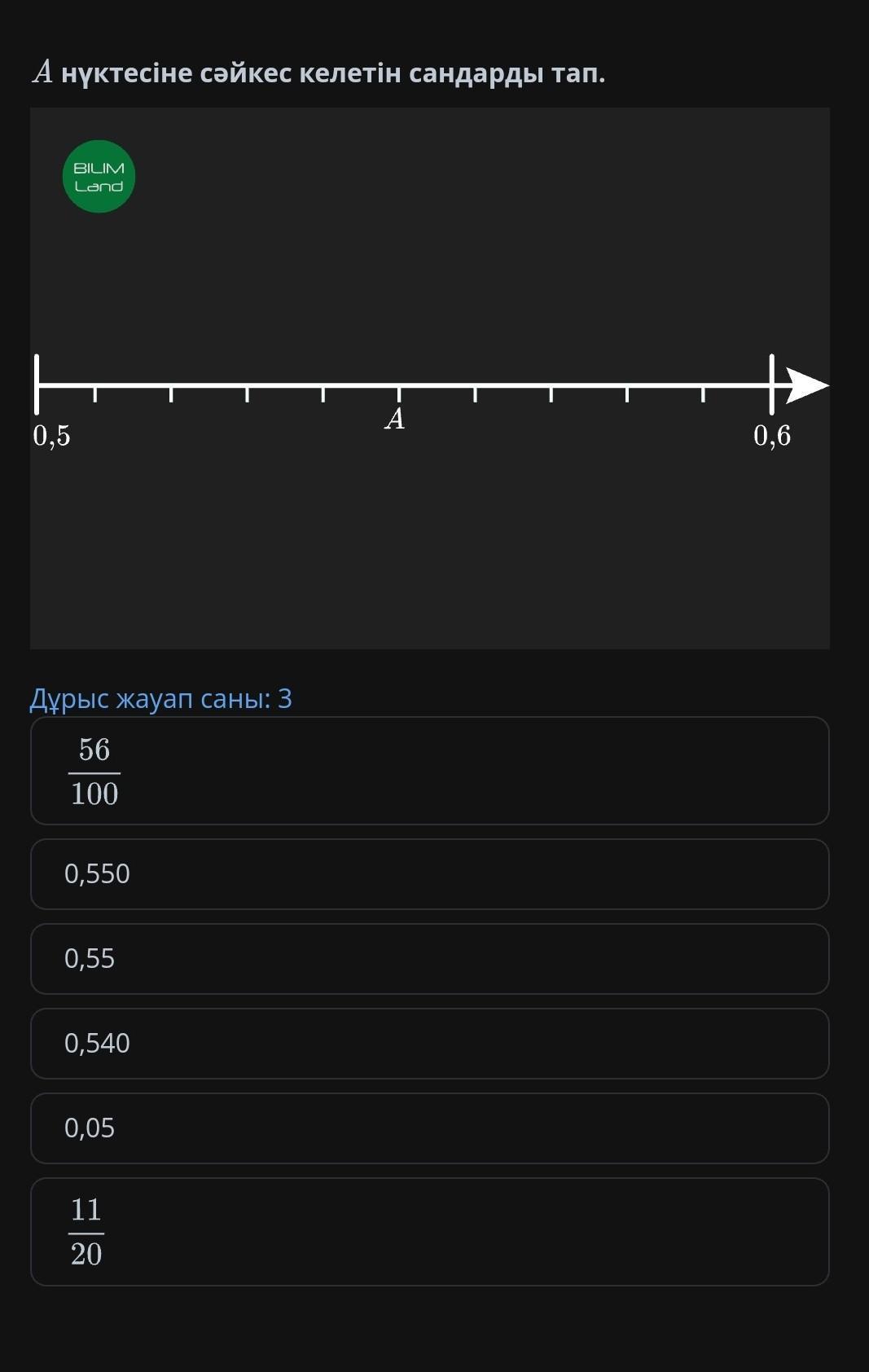The image size is (869, 1372).
Task: Click the 0,5 label on the number line
Action: 52,436
